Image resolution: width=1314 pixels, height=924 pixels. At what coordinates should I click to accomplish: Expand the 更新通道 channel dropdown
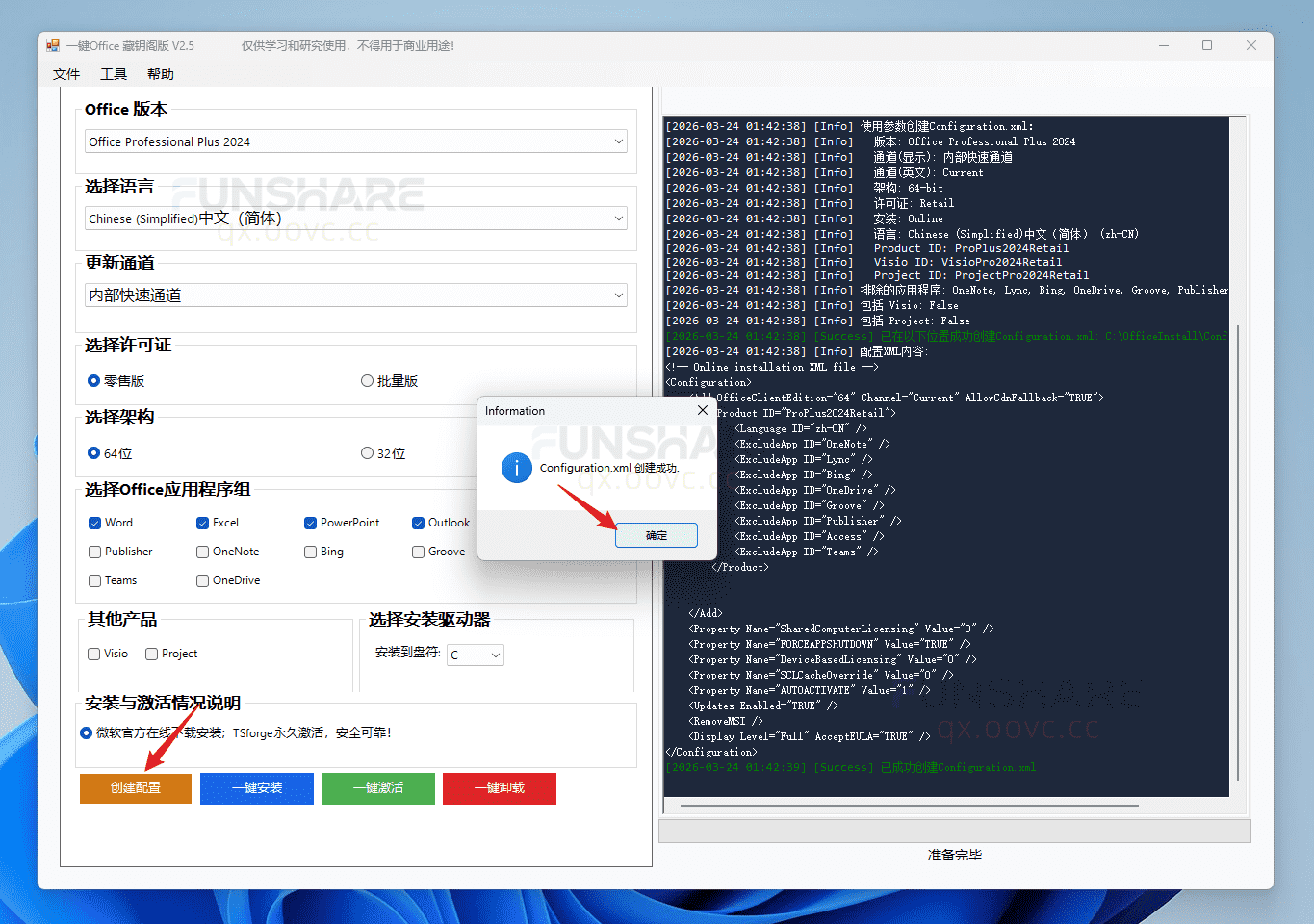618,295
